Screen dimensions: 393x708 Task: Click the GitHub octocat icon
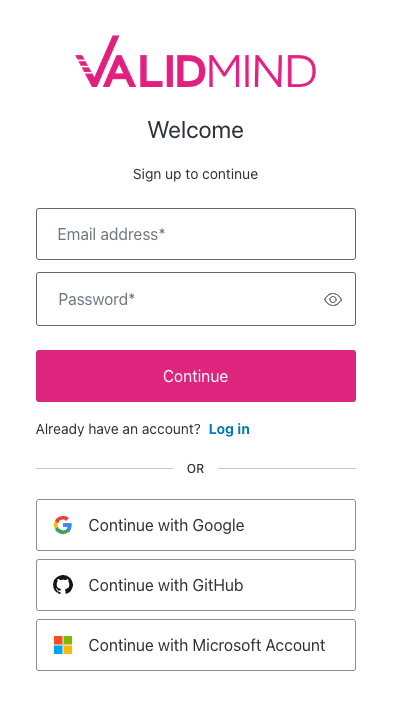63,585
